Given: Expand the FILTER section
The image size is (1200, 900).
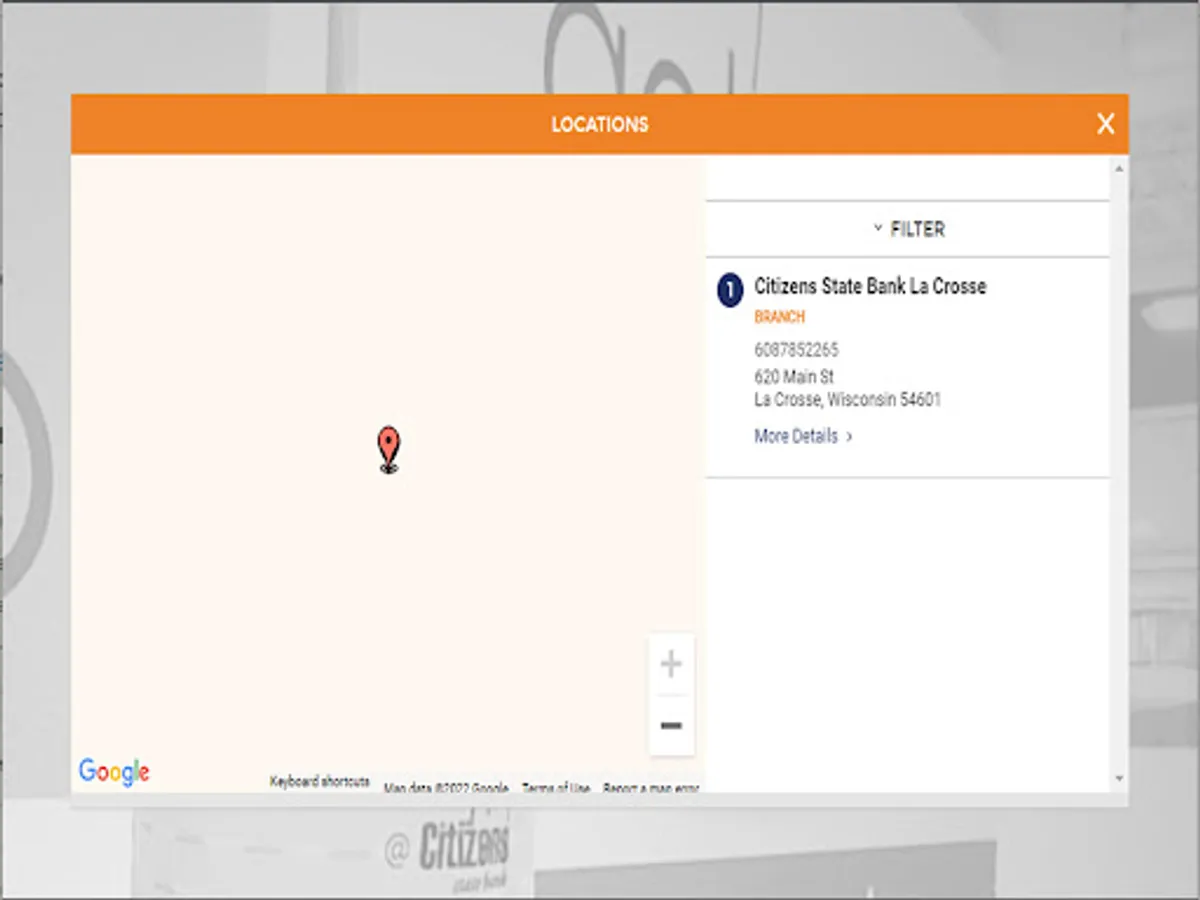Looking at the screenshot, I should pos(908,229).
